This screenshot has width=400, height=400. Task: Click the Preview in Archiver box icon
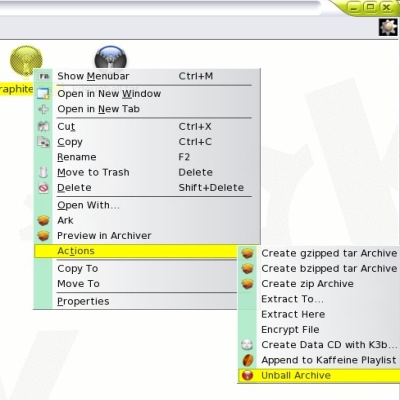coord(43,236)
